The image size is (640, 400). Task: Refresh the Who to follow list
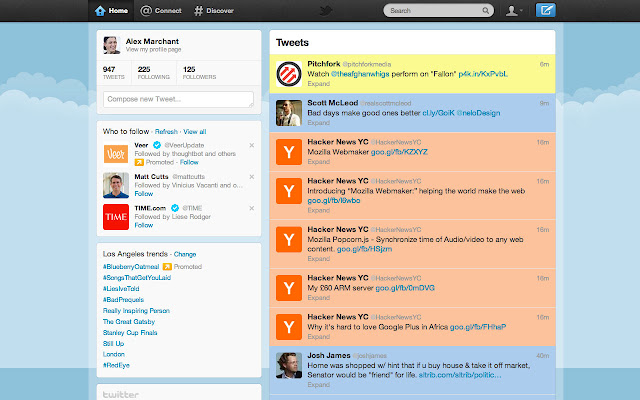(166, 131)
